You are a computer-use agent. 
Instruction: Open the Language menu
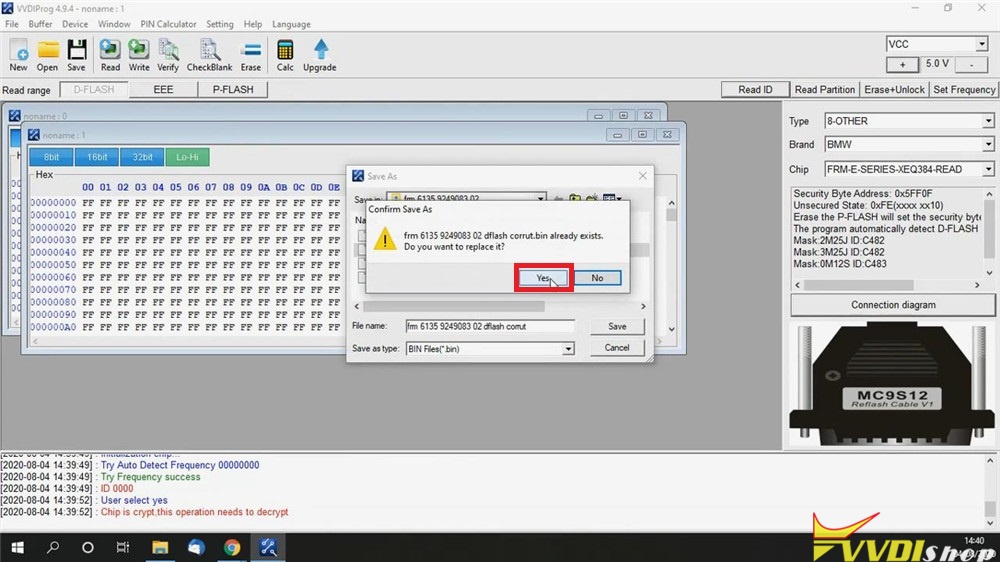coord(291,24)
